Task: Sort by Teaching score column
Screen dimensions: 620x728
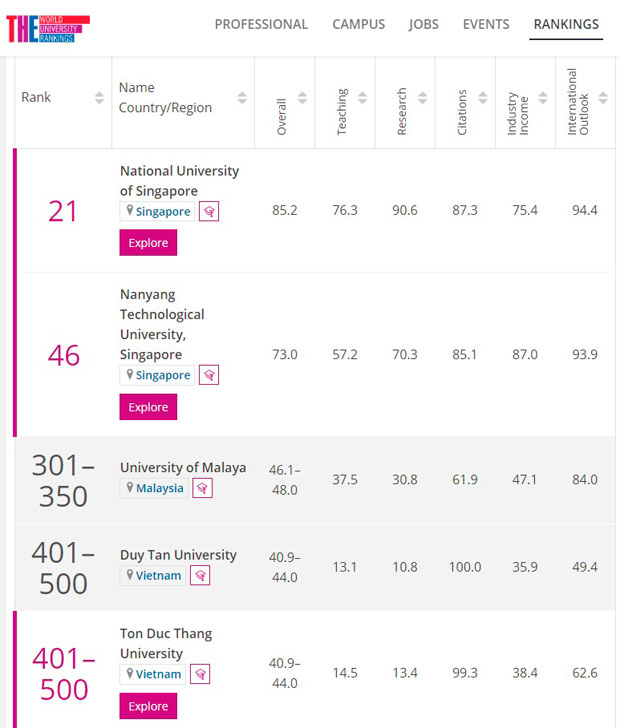Action: [362, 98]
